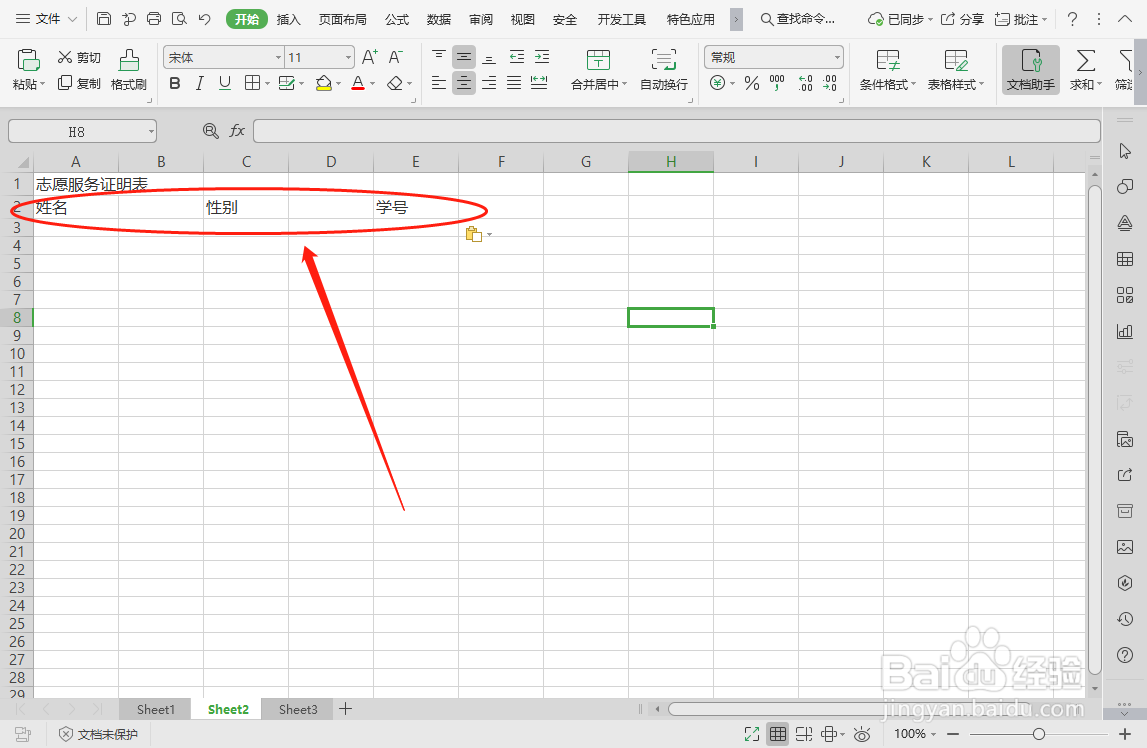1147x748 pixels.
Task: Click the 分享 share button
Action: pos(962,19)
